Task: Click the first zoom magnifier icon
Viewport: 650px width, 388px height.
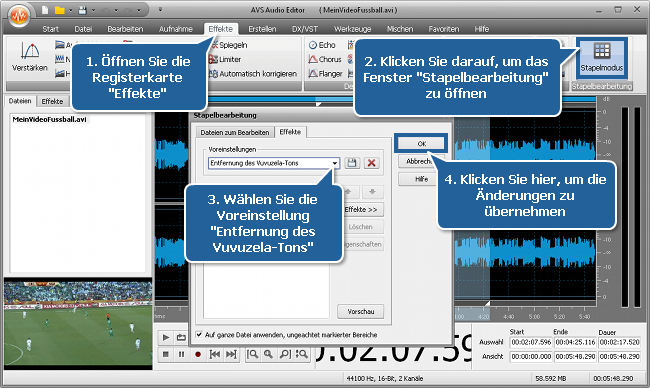Action: pyautogui.click(x=252, y=354)
